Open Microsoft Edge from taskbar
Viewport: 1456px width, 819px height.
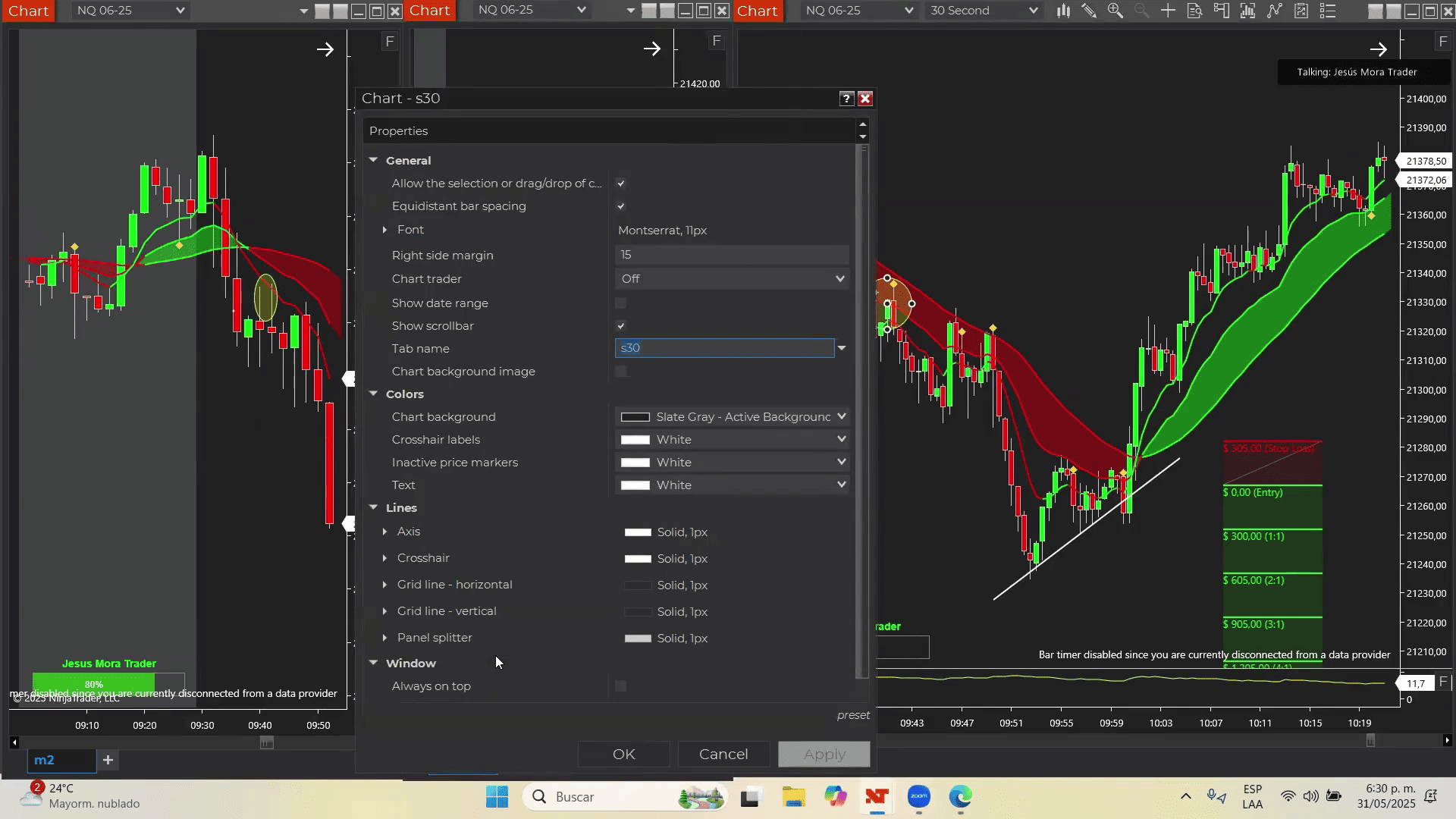click(x=961, y=797)
